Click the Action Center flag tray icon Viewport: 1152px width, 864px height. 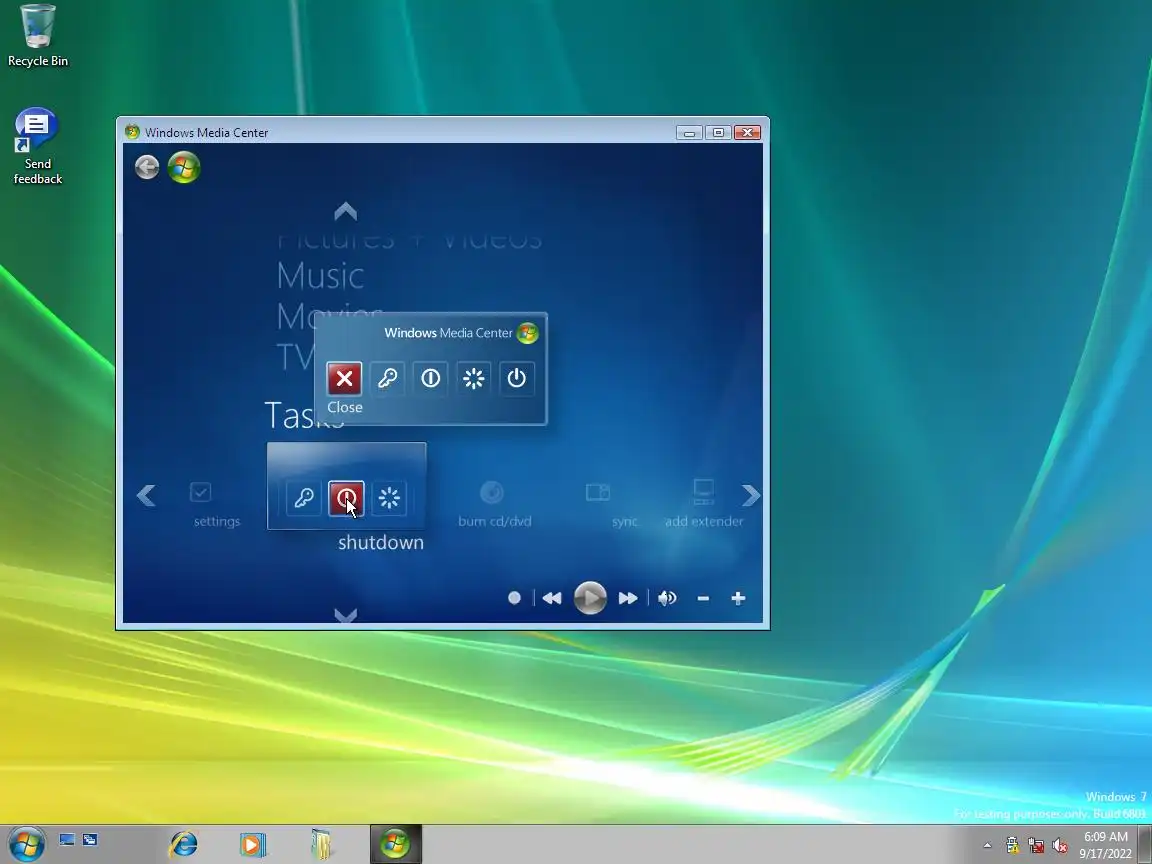[x=1012, y=846]
